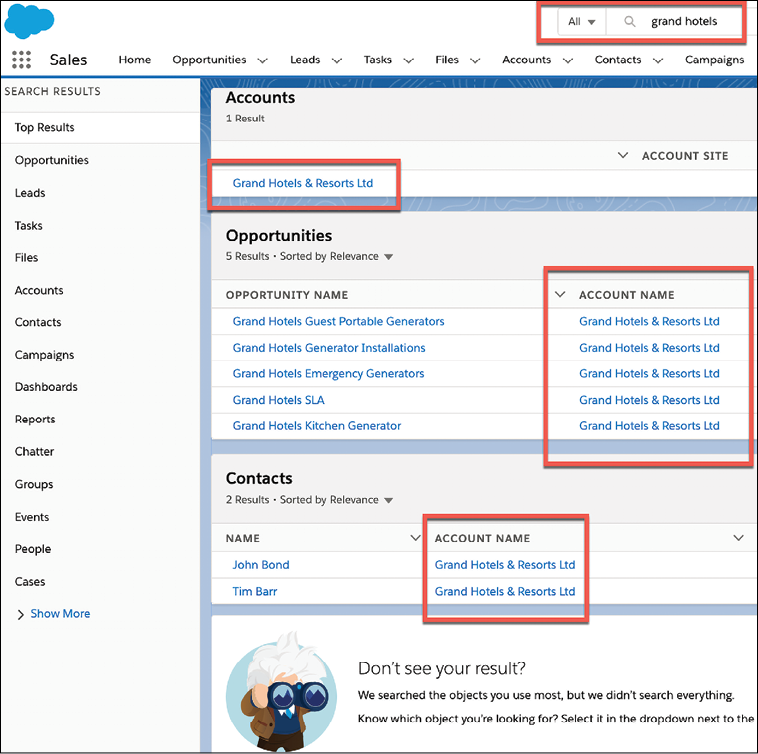Open the Contacts Account Name column chevron
Screen dimensions: 758x754
(738, 538)
